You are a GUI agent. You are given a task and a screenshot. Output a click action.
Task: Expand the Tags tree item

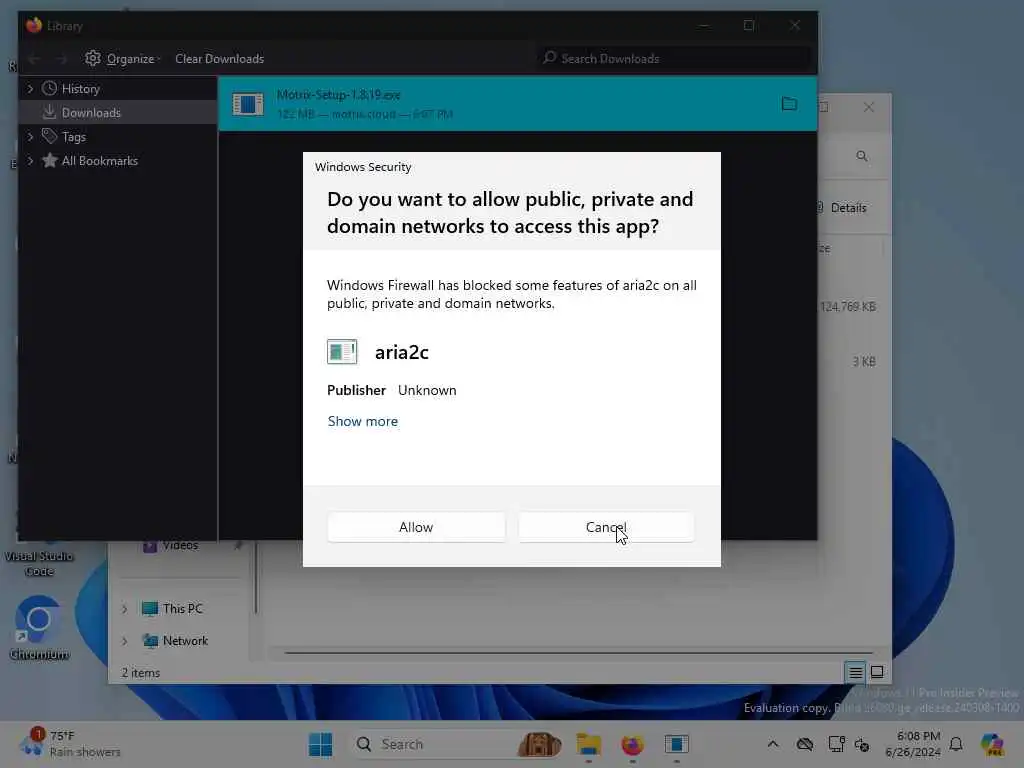tap(30, 136)
